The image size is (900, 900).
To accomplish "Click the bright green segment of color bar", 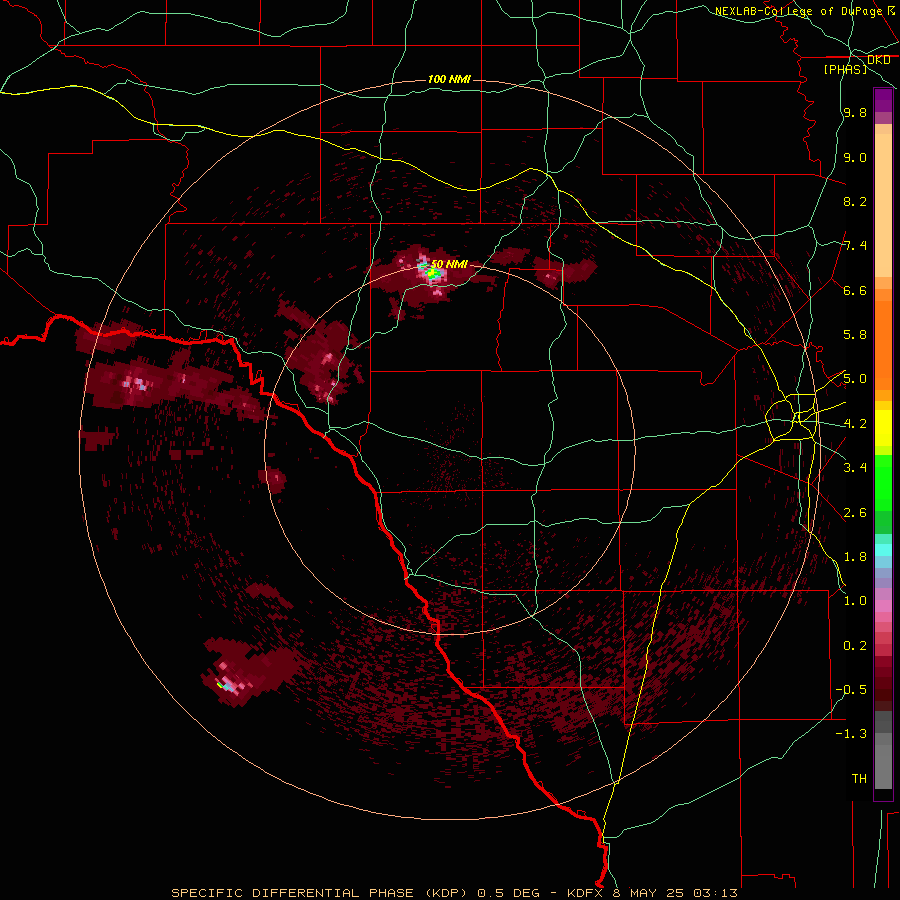I will [883, 482].
